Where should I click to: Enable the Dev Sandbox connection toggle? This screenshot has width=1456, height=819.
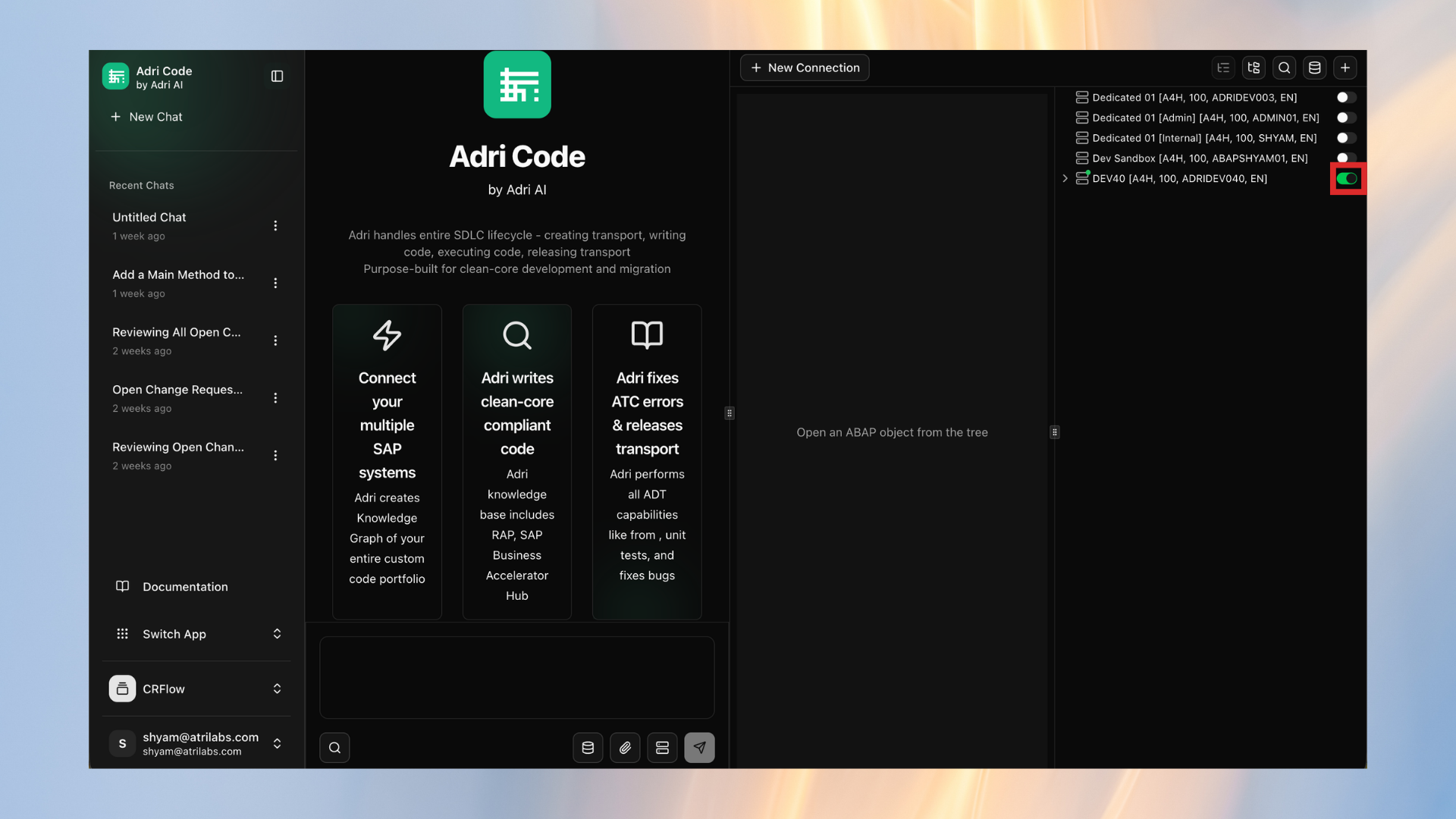pyautogui.click(x=1346, y=158)
